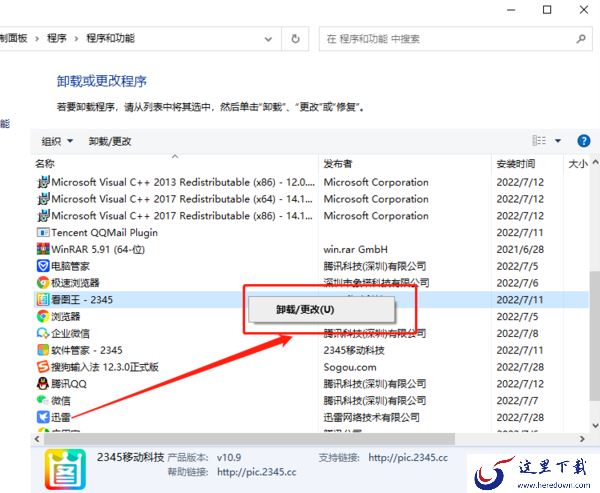Click the 看图王 - 2345 icon
The image size is (600, 493).
tap(43, 300)
